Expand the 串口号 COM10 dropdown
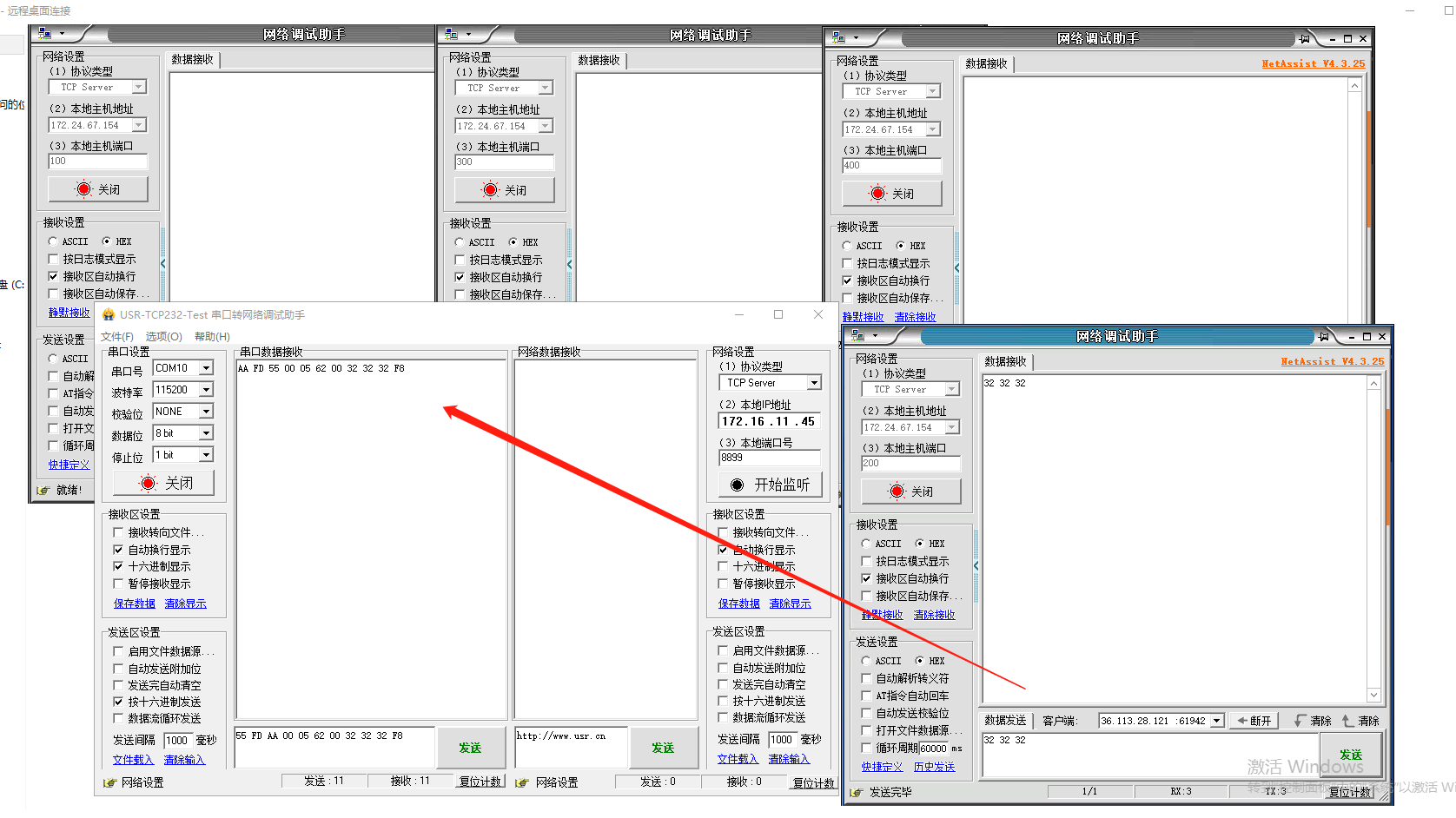 (x=207, y=368)
